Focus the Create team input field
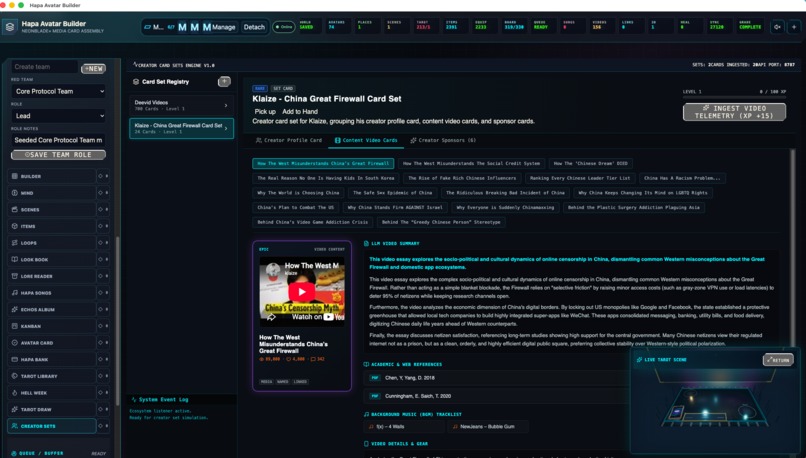The height and width of the screenshot is (458, 806). tap(44, 67)
